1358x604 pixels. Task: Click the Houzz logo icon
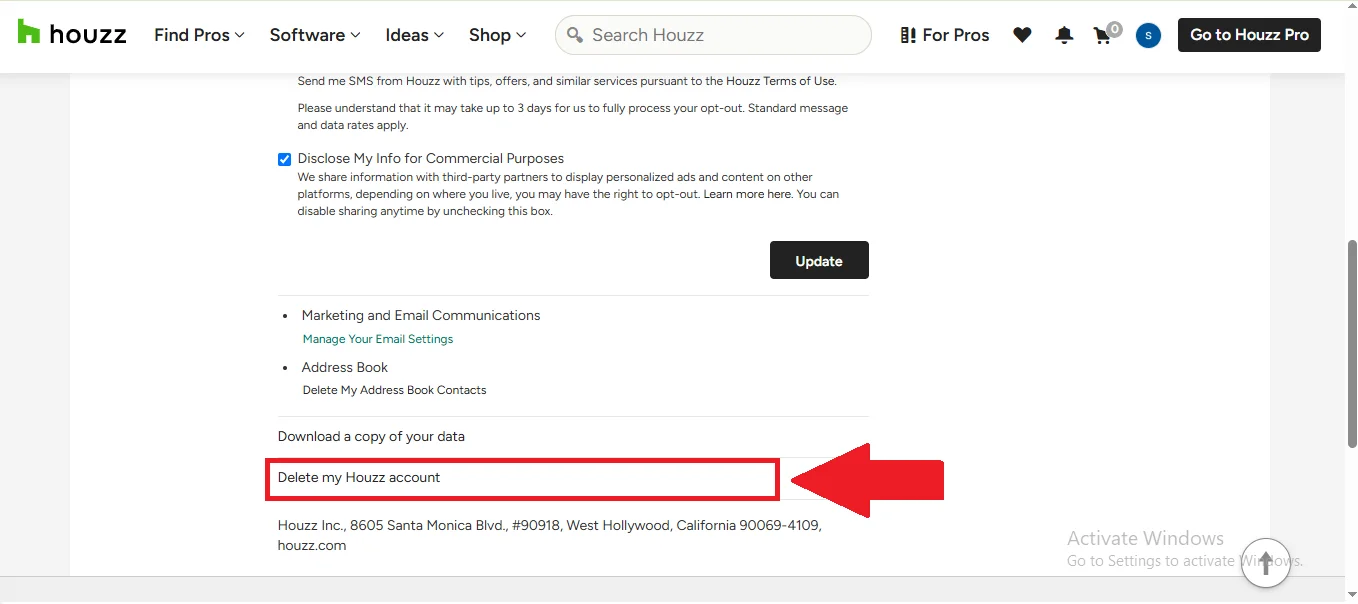pos(29,34)
